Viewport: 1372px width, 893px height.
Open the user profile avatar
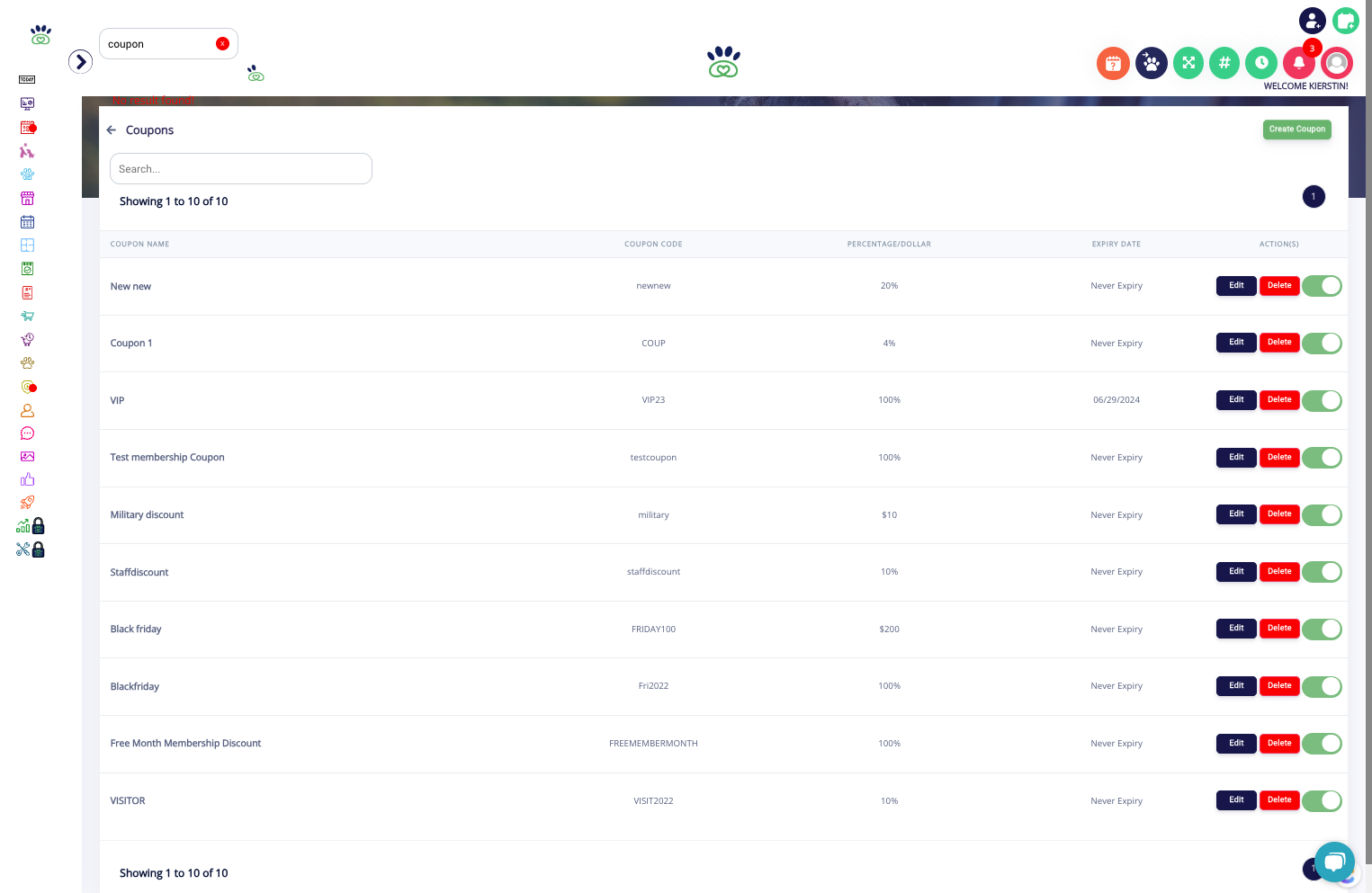tap(1337, 63)
